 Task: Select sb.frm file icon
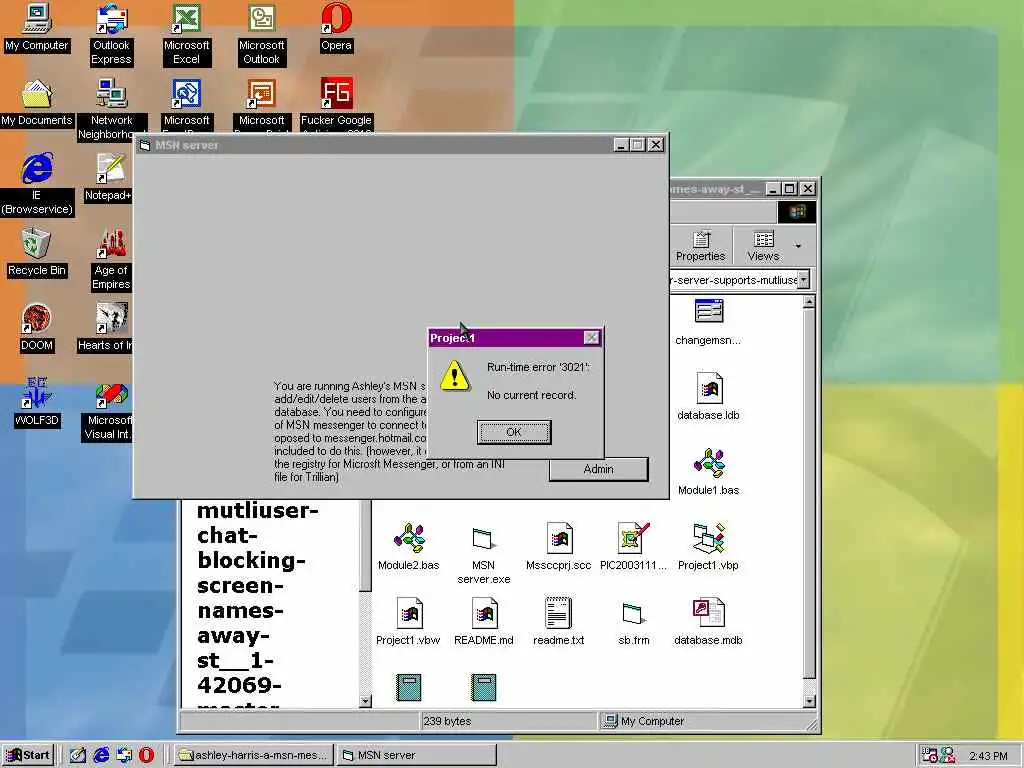[x=633, y=622]
